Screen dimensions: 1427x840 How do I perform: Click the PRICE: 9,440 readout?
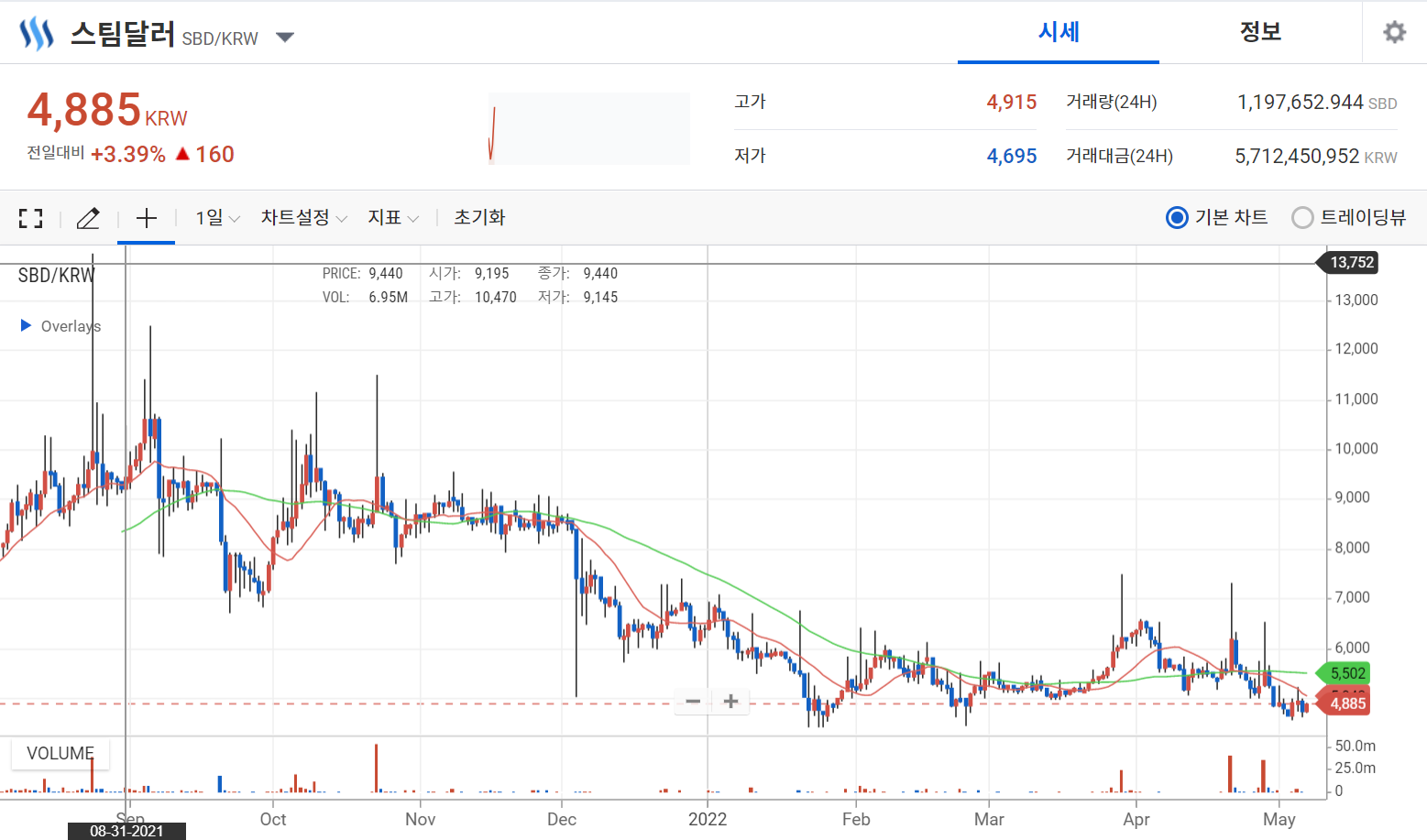pos(362,274)
